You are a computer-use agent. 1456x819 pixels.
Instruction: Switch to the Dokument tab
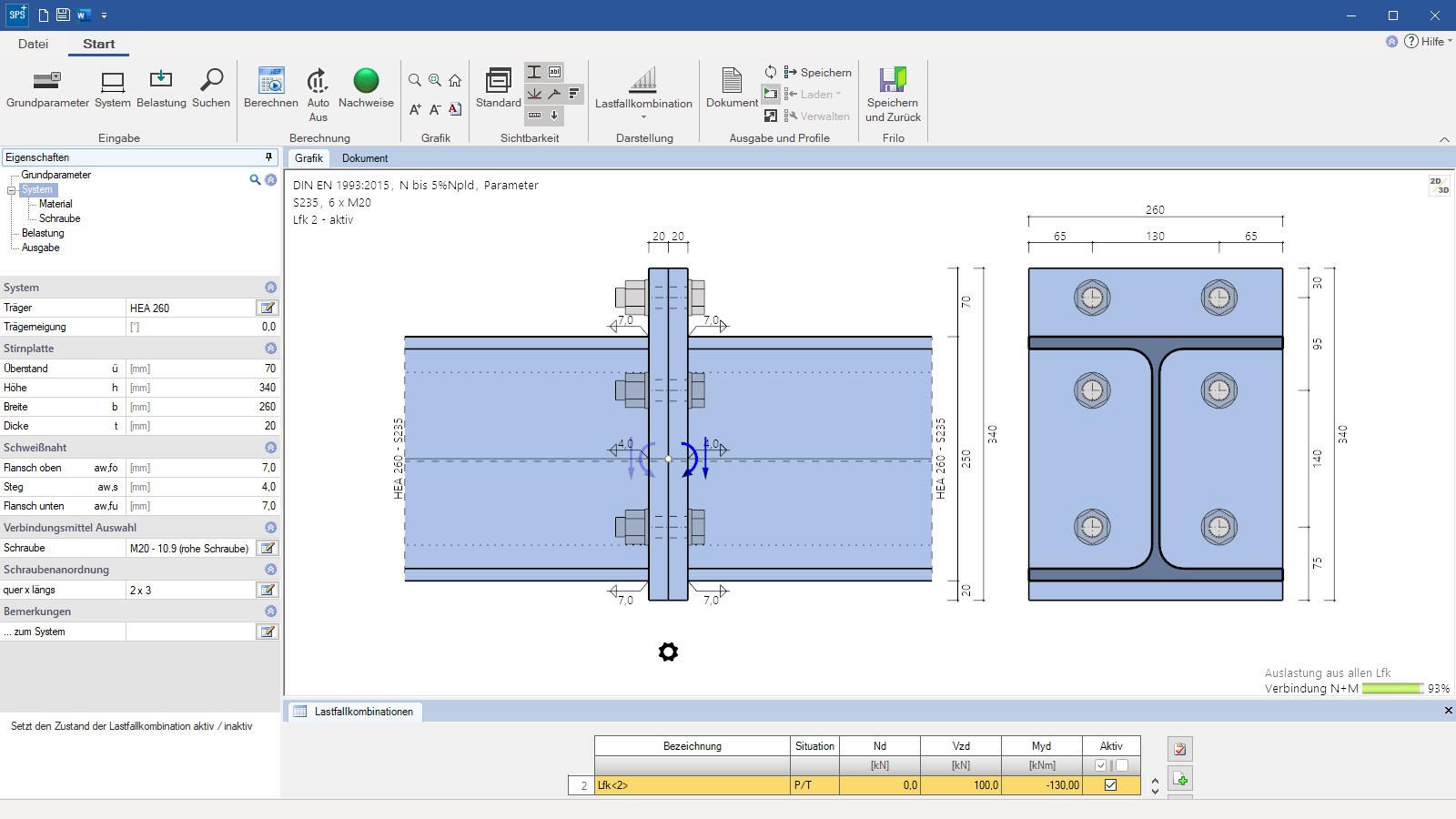point(365,158)
